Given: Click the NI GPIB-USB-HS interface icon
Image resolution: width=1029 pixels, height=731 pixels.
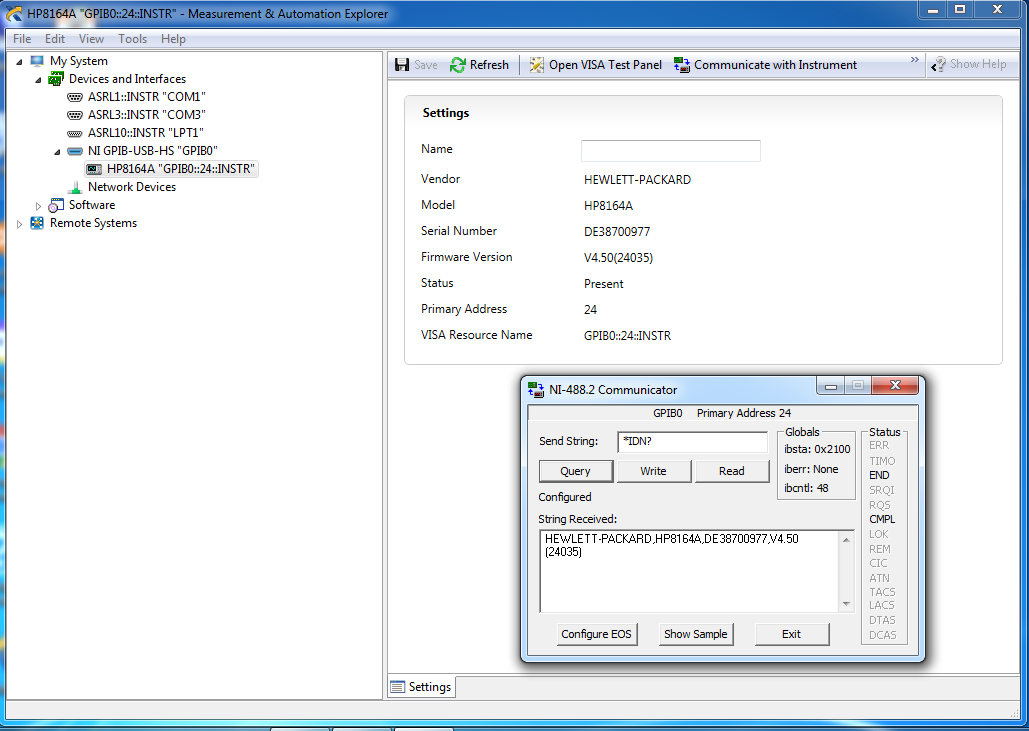Looking at the screenshot, I should 75,151.
